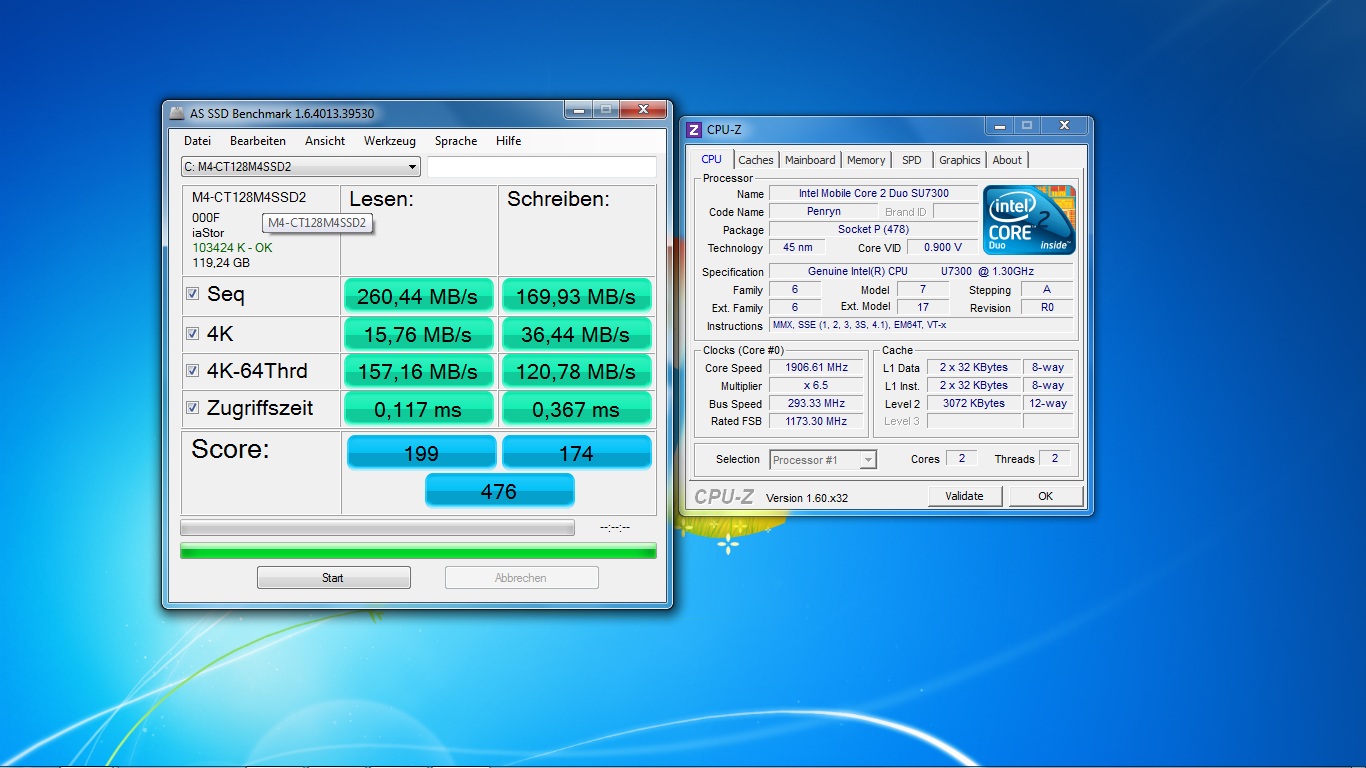Switch to the Mainboard tab in CPU-Z

pyautogui.click(x=810, y=160)
